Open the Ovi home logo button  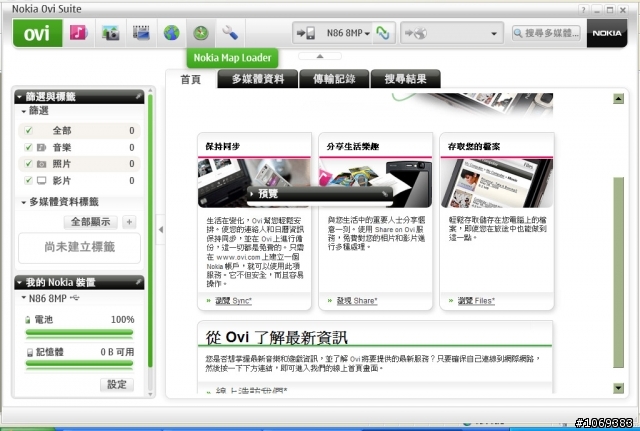tap(38, 33)
